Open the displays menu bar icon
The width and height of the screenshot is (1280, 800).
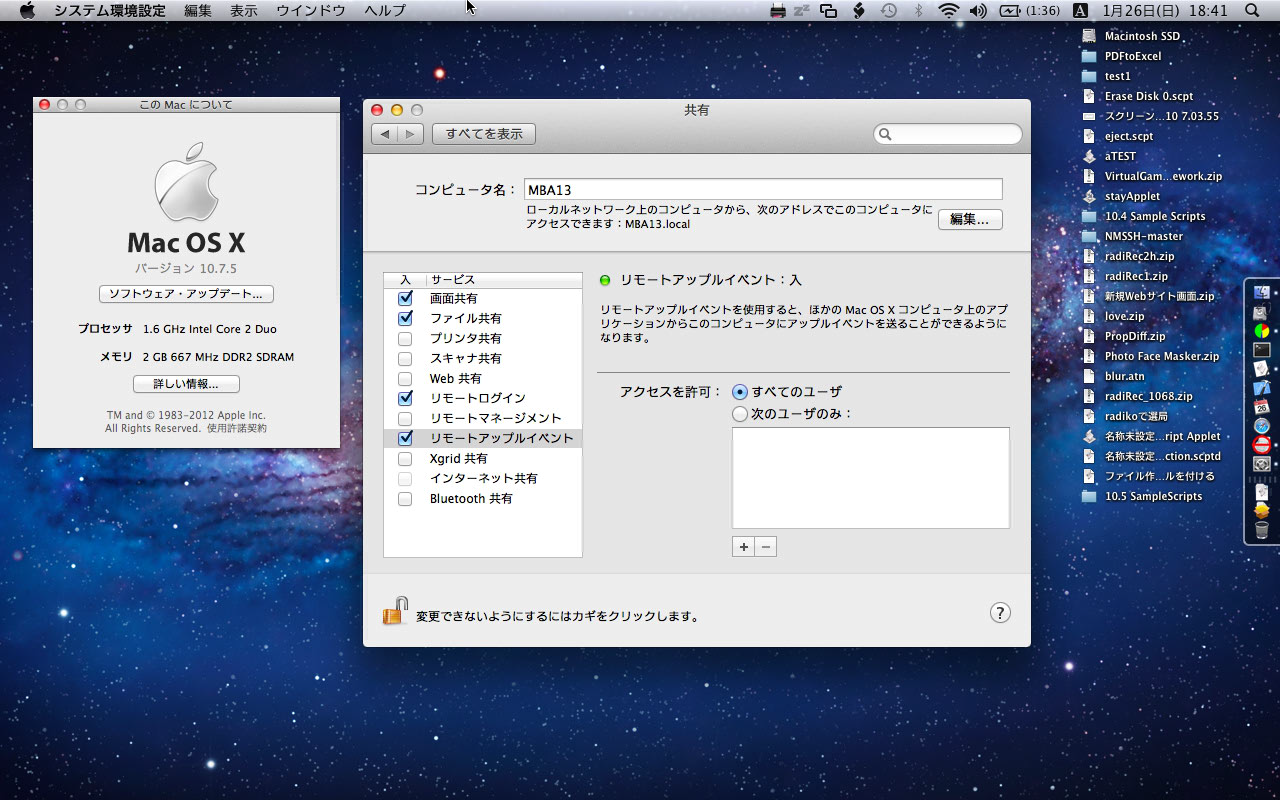pos(828,10)
